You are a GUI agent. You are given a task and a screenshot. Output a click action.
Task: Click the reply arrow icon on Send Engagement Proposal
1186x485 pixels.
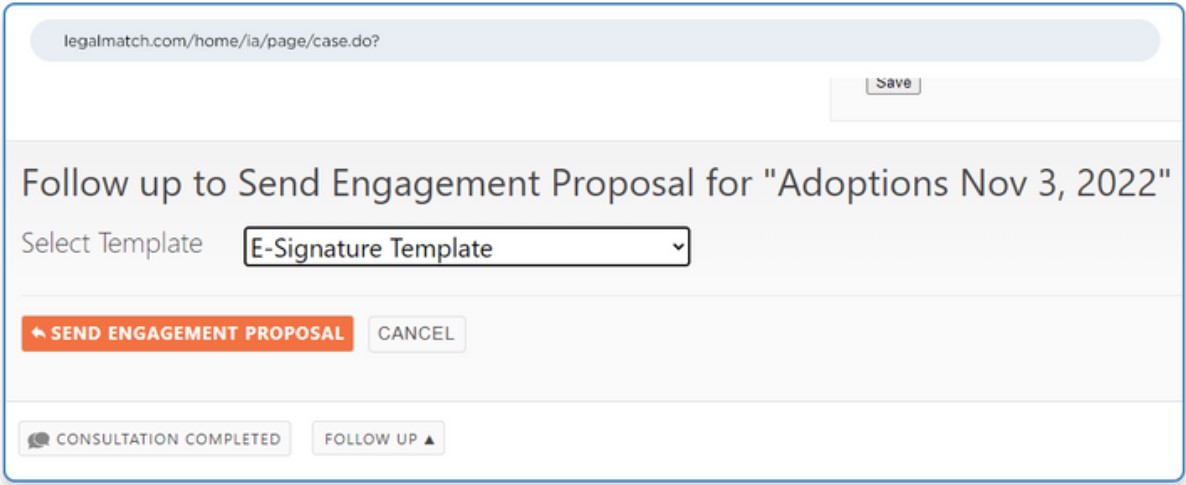click(x=38, y=334)
